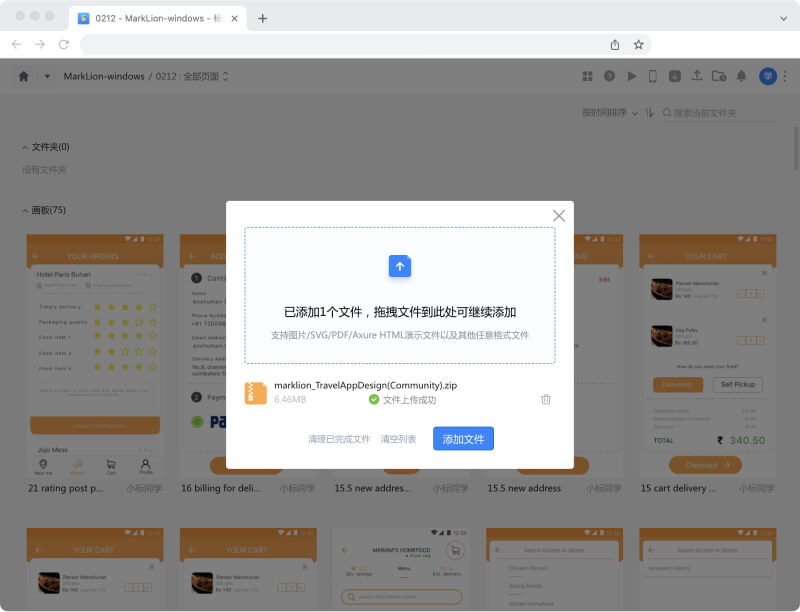
Task: Open the mobile phone preview icon
Action: [x=653, y=76]
